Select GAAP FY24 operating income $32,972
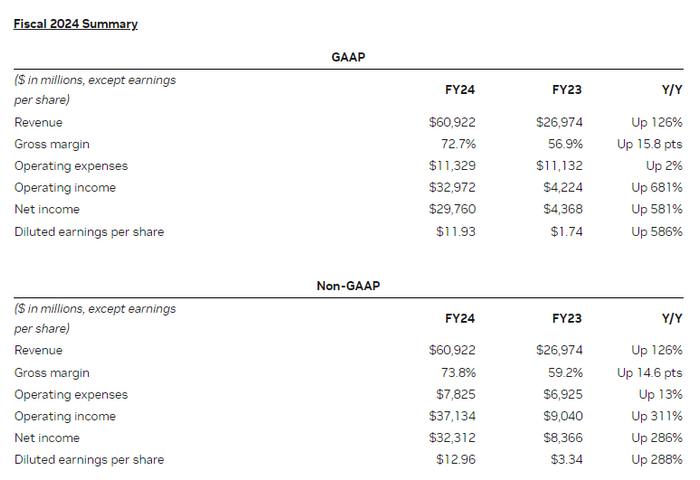 [452, 188]
